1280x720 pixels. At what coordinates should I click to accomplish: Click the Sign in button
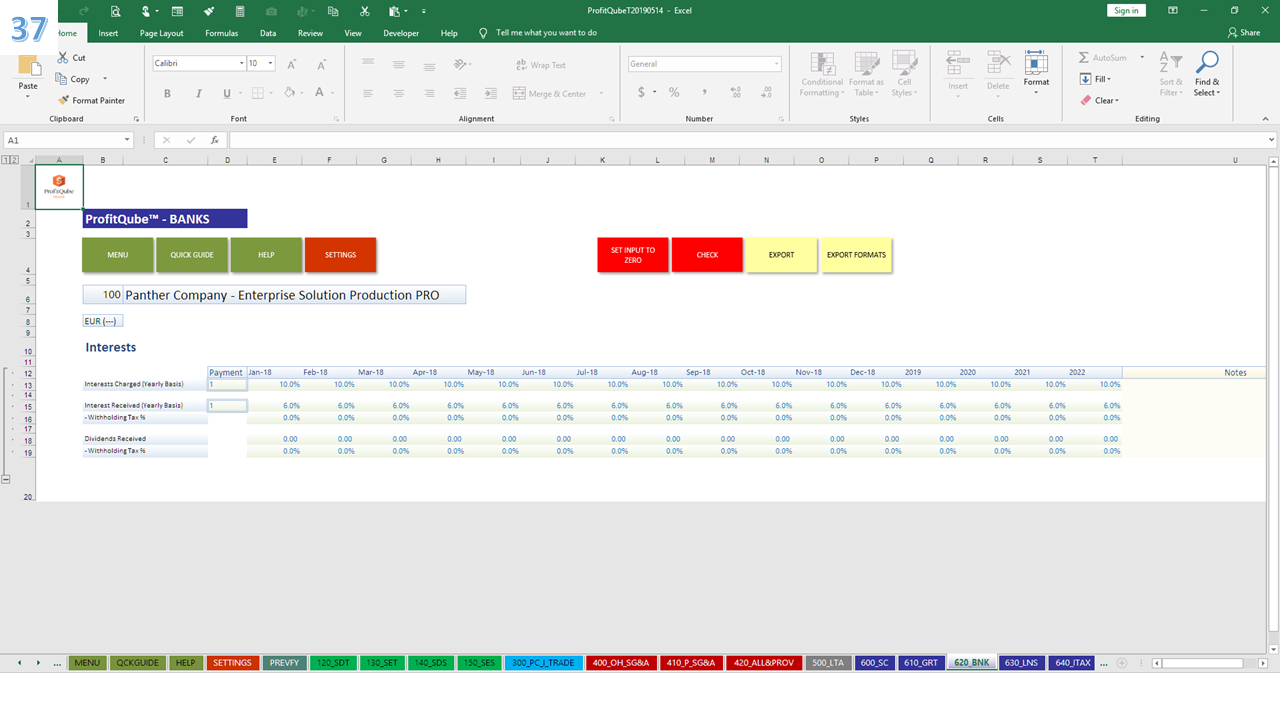point(1126,10)
